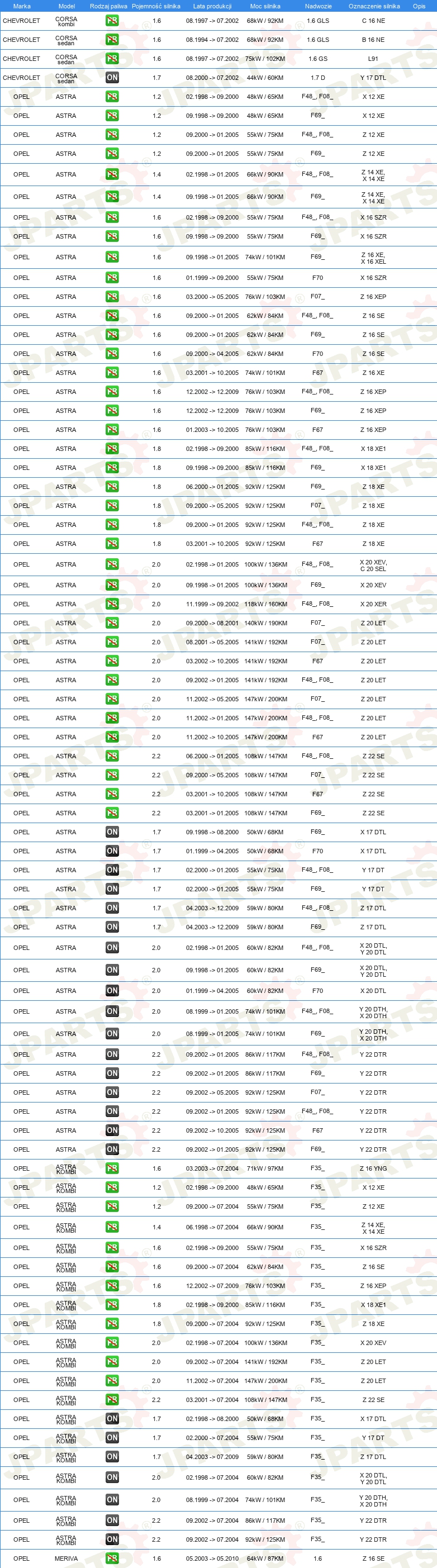
Task: Click petrol icon in Astra Z 18 XE F07_ row
Action: (x=112, y=506)
